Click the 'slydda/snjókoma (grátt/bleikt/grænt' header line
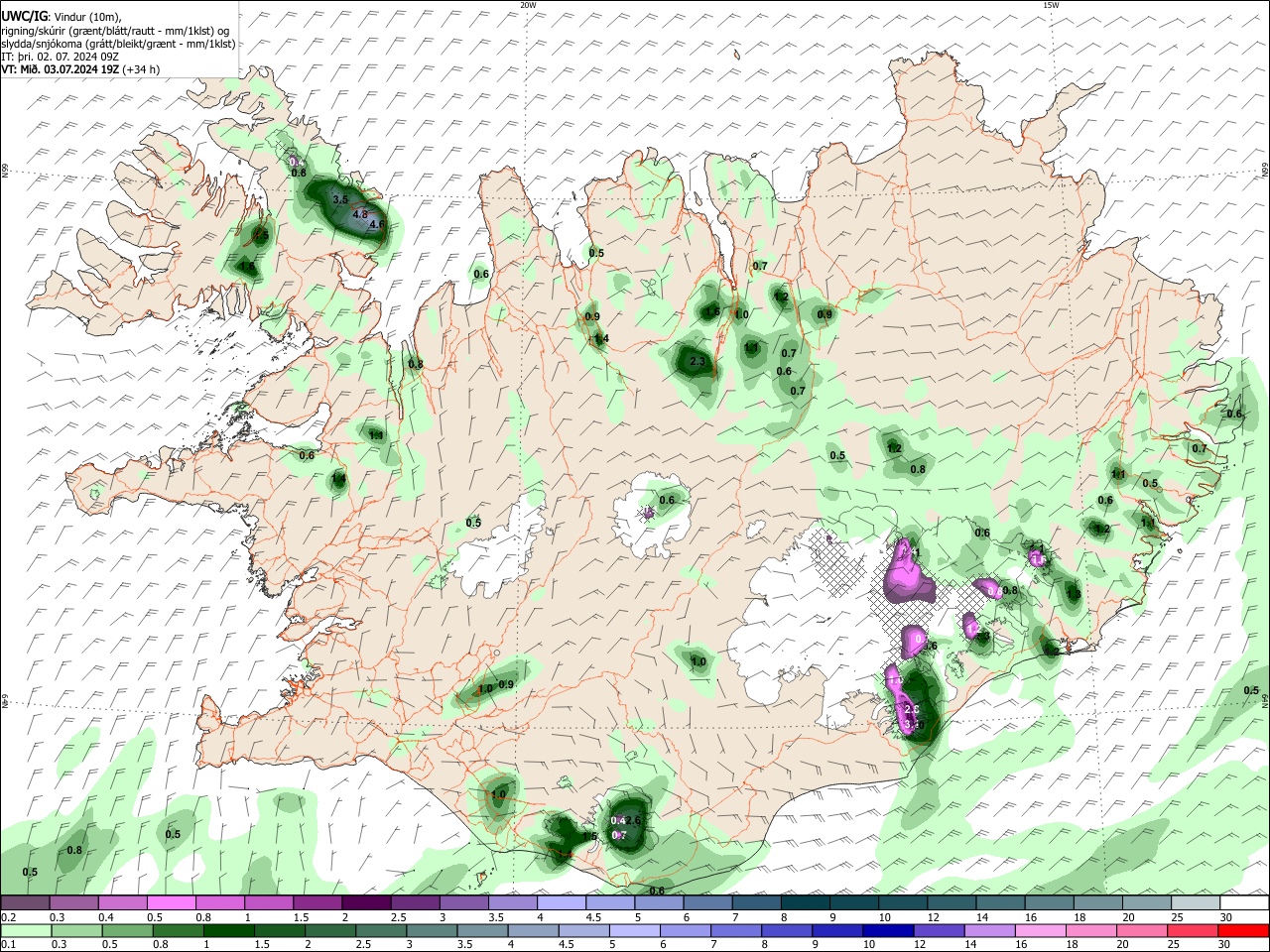The image size is (1270, 952). (118, 44)
